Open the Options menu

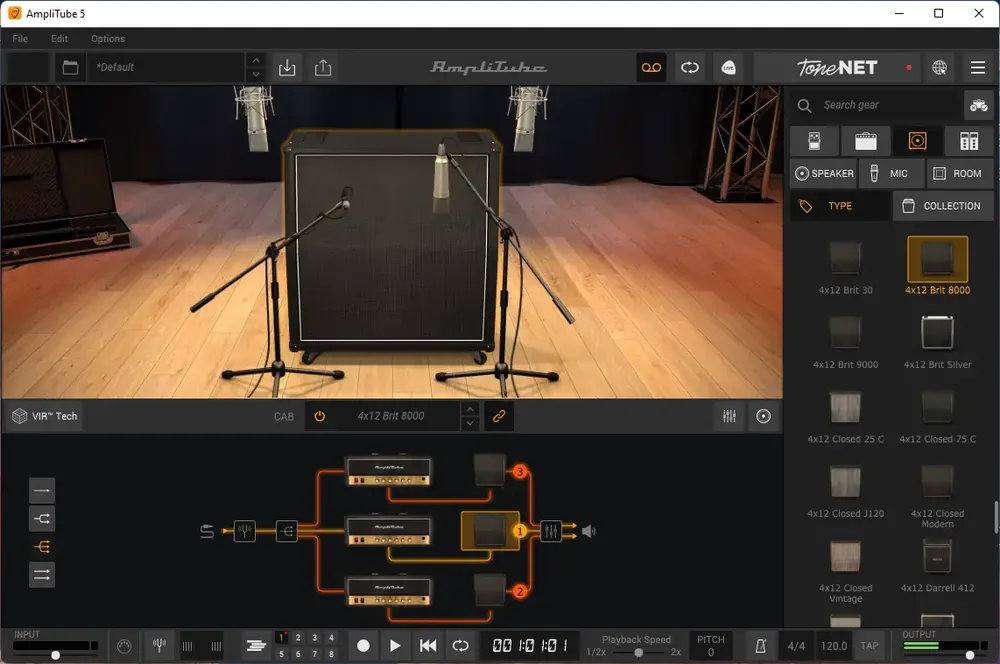click(108, 38)
